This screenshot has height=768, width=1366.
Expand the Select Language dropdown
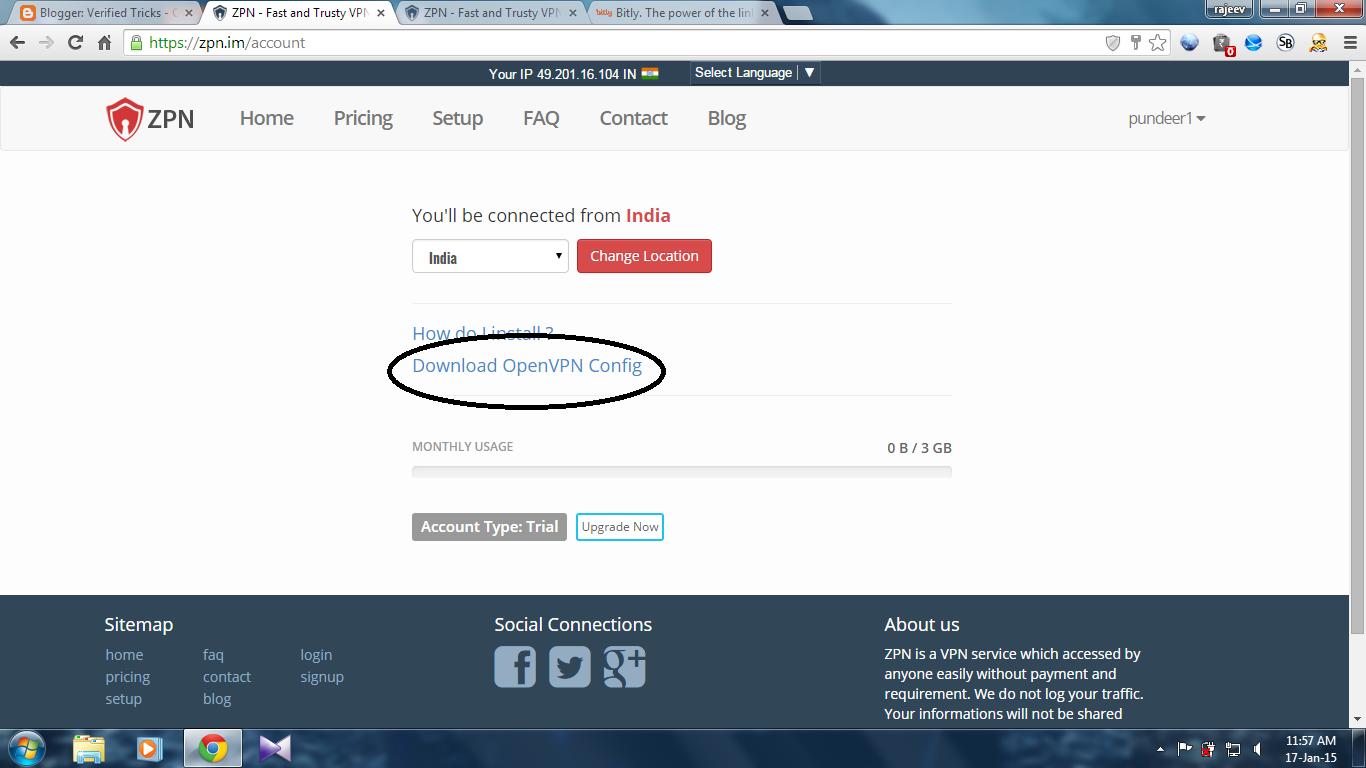[756, 73]
